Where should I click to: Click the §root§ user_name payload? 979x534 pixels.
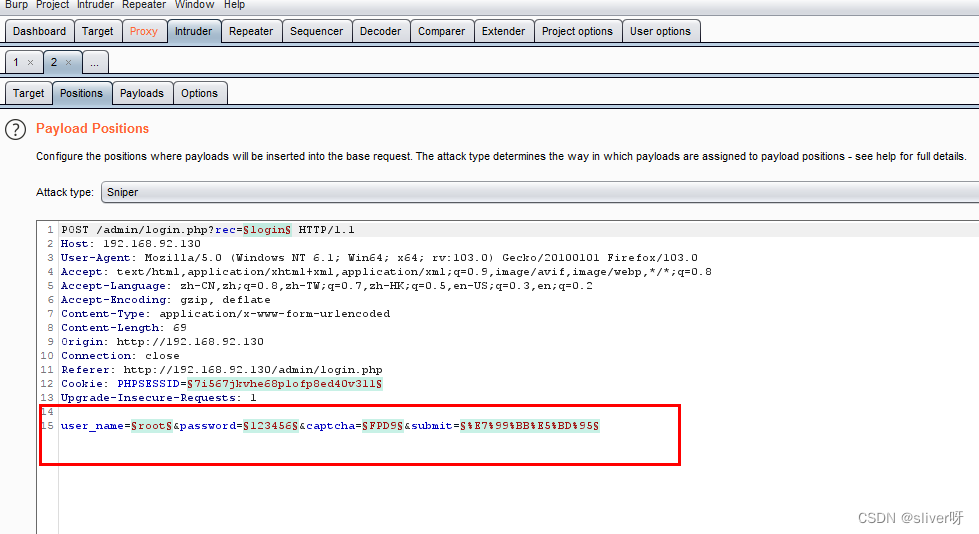click(152, 425)
